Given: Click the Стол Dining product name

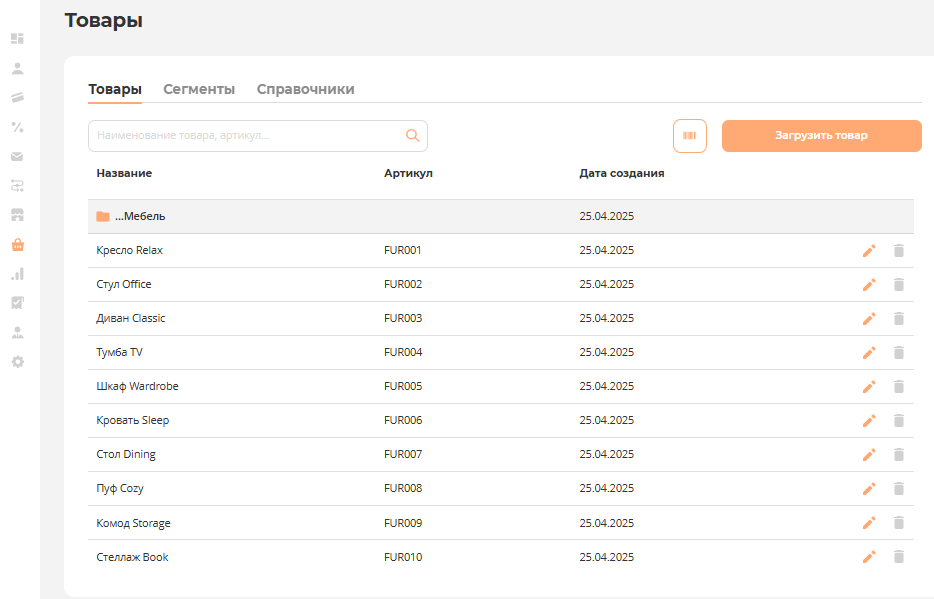Looking at the screenshot, I should 126,455.
